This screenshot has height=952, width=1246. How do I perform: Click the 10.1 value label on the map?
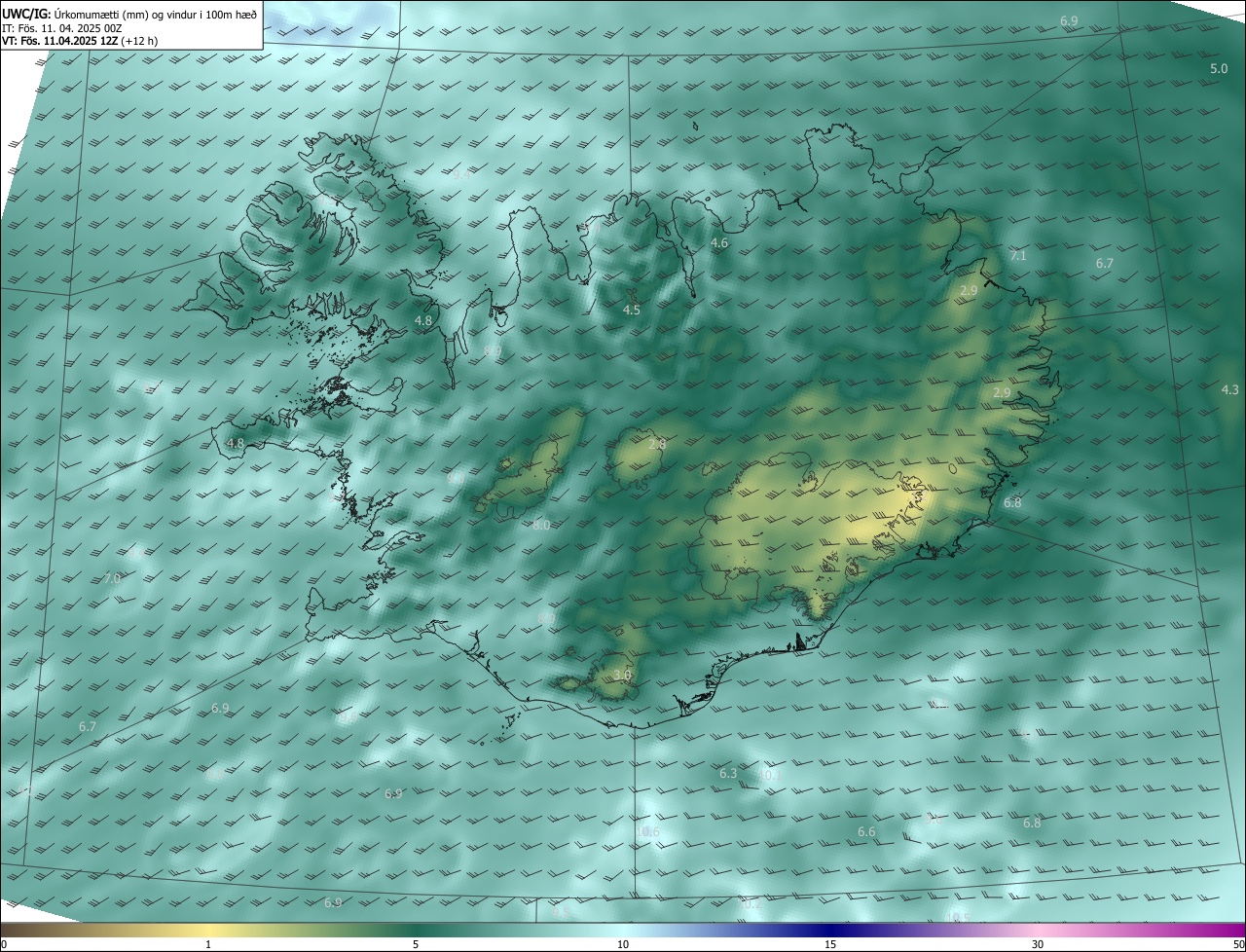(769, 776)
